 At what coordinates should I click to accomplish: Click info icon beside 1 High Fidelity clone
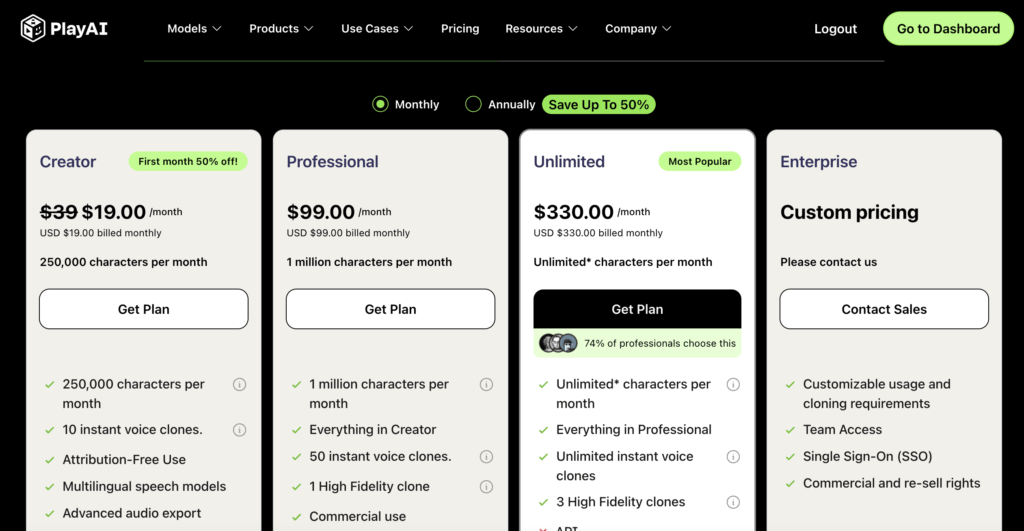pos(486,487)
